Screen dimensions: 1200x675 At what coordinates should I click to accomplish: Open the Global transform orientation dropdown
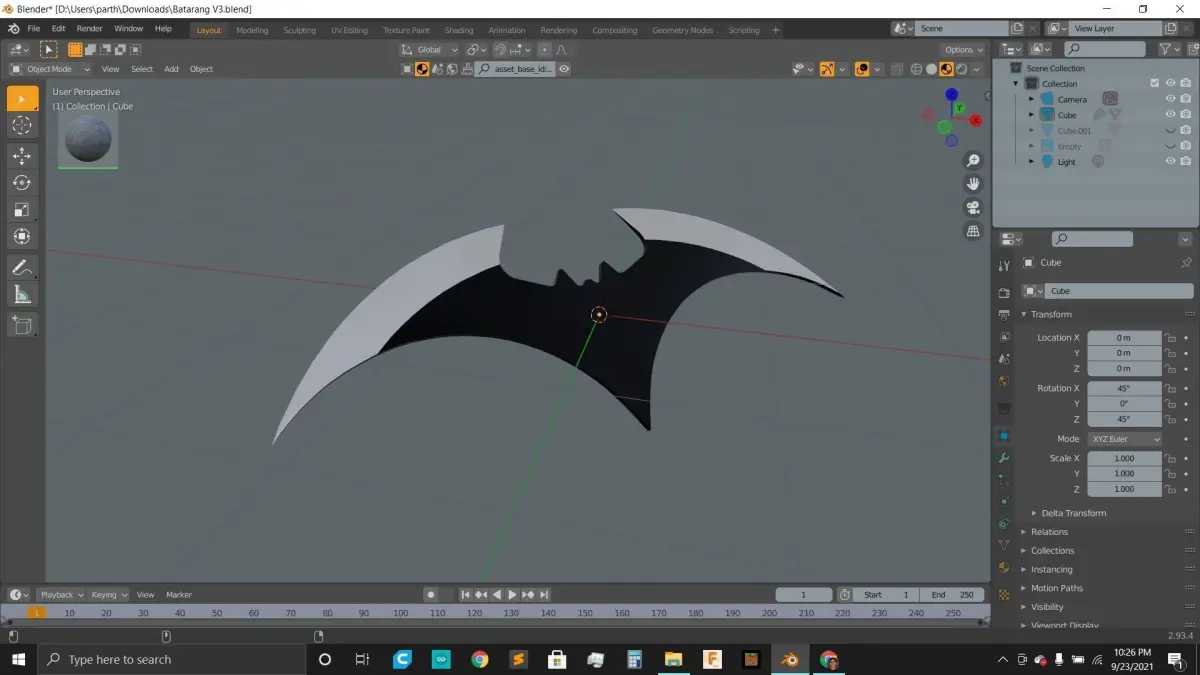429,49
